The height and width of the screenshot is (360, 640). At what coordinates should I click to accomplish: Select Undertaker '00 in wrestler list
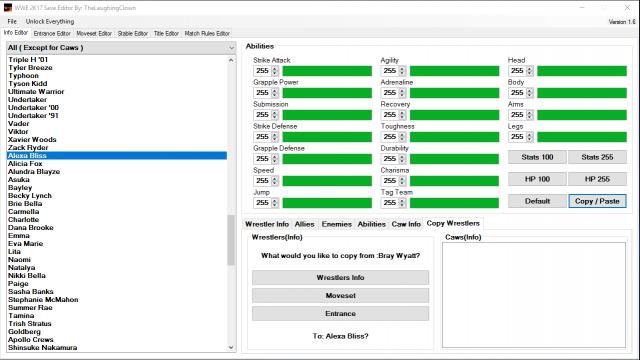tap(117, 108)
